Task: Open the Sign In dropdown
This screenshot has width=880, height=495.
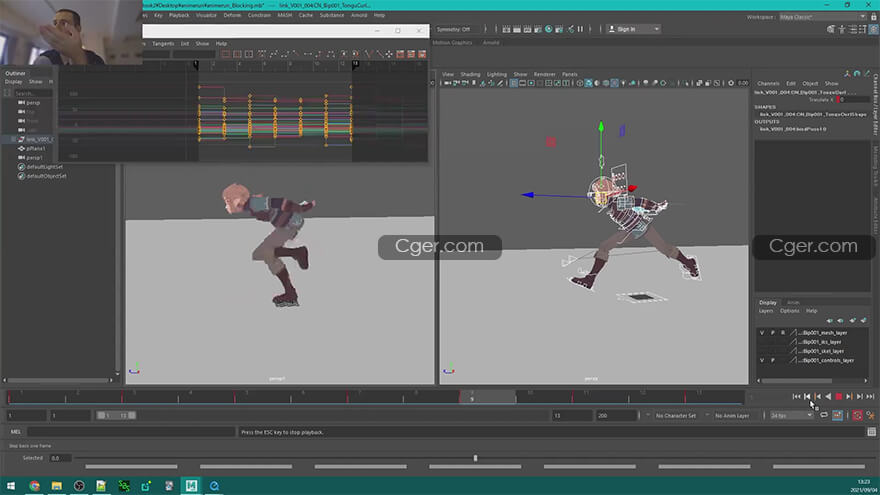Action: [x=633, y=29]
